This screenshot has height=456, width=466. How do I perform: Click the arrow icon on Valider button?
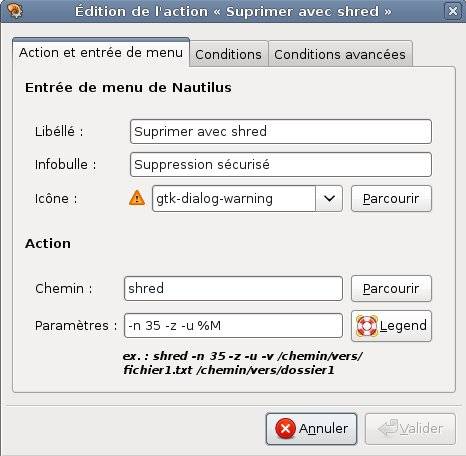pos(388,428)
